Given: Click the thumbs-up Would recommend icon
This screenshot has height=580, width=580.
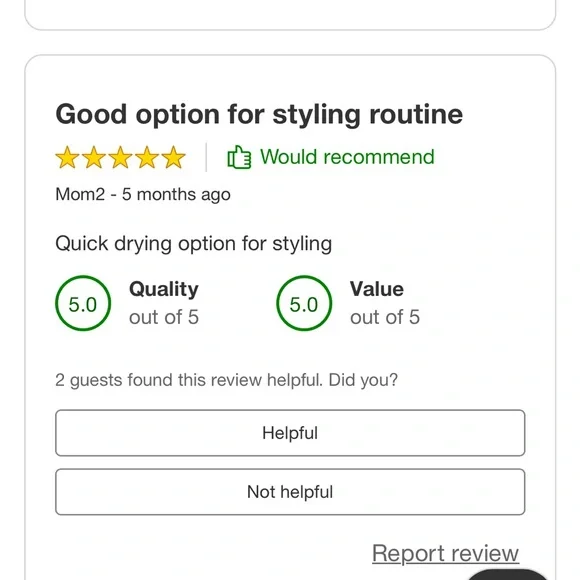Looking at the screenshot, I should tap(239, 157).
